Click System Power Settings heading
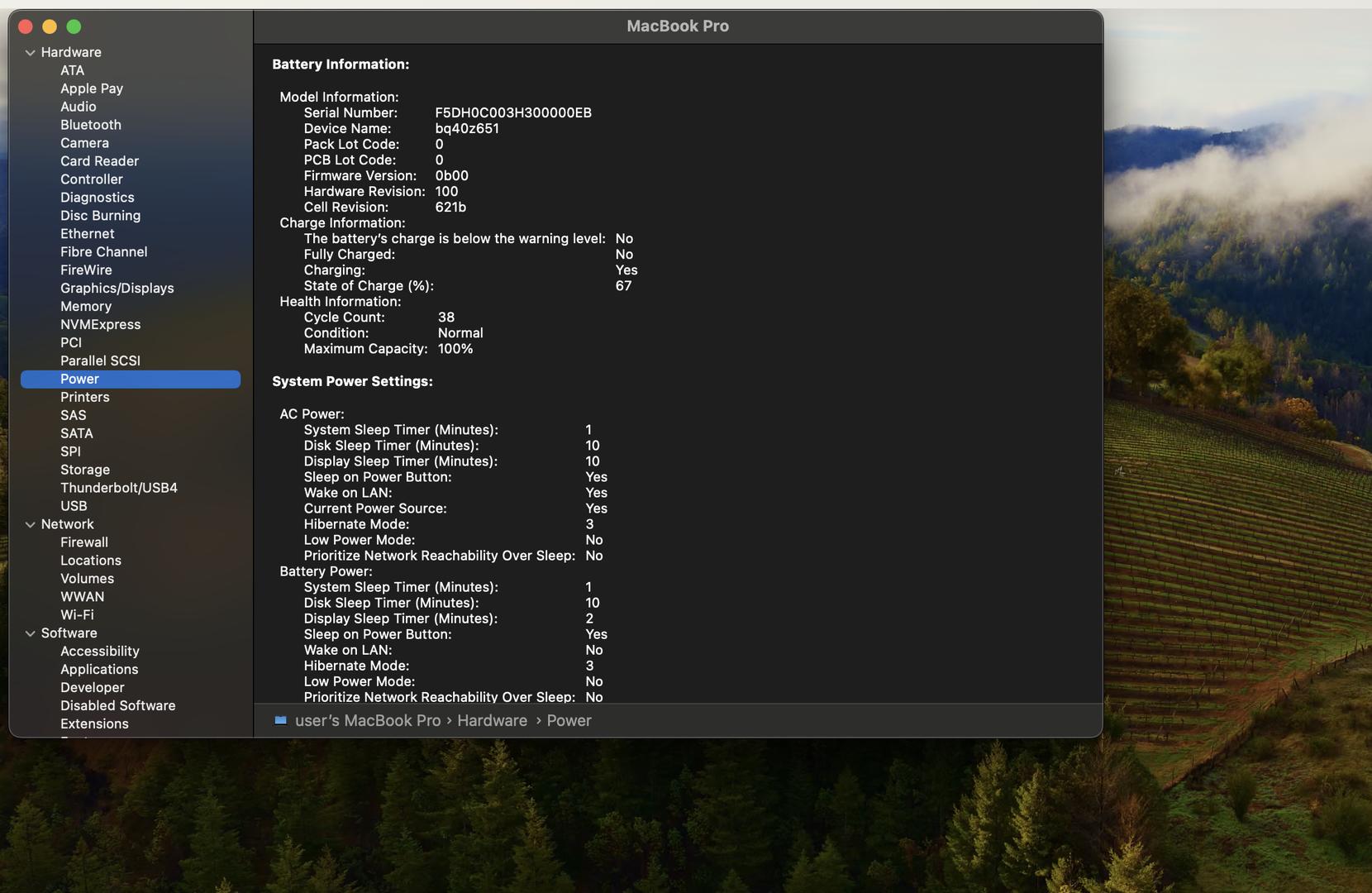Viewport: 1372px width, 893px height. pos(353,382)
